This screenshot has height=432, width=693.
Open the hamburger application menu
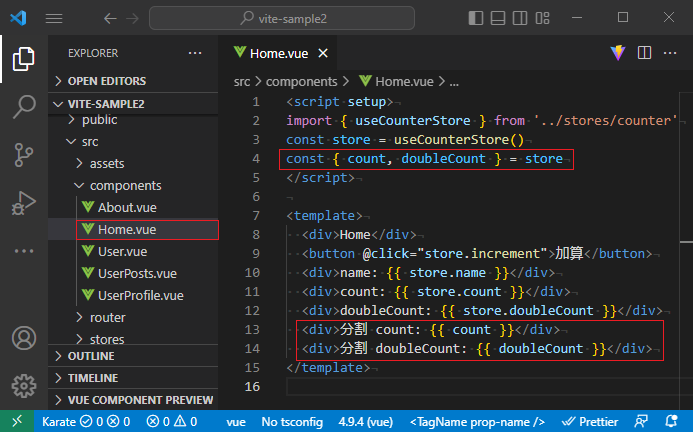click(x=54, y=19)
